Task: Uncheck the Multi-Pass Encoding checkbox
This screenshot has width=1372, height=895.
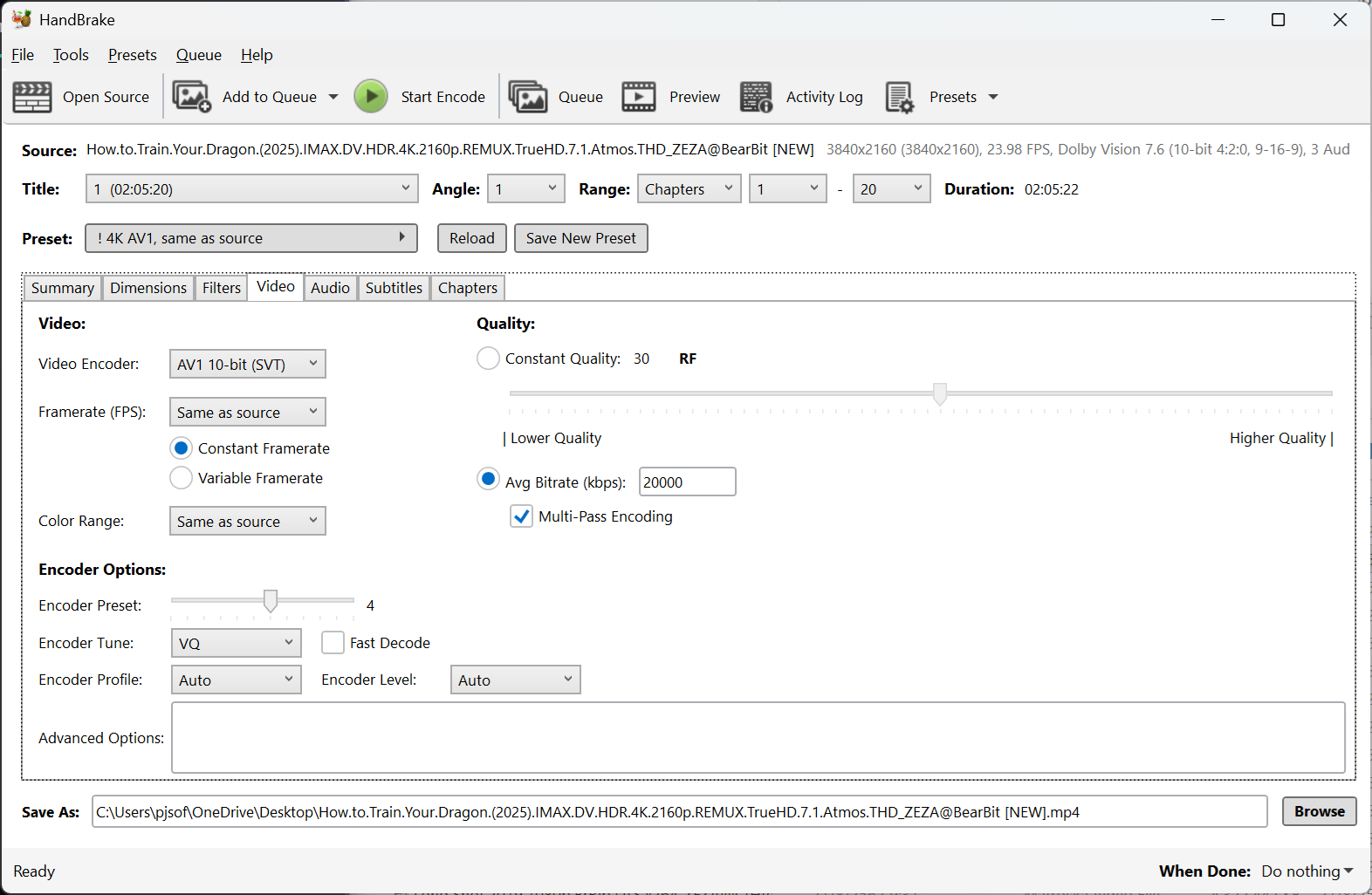Action: click(x=522, y=516)
